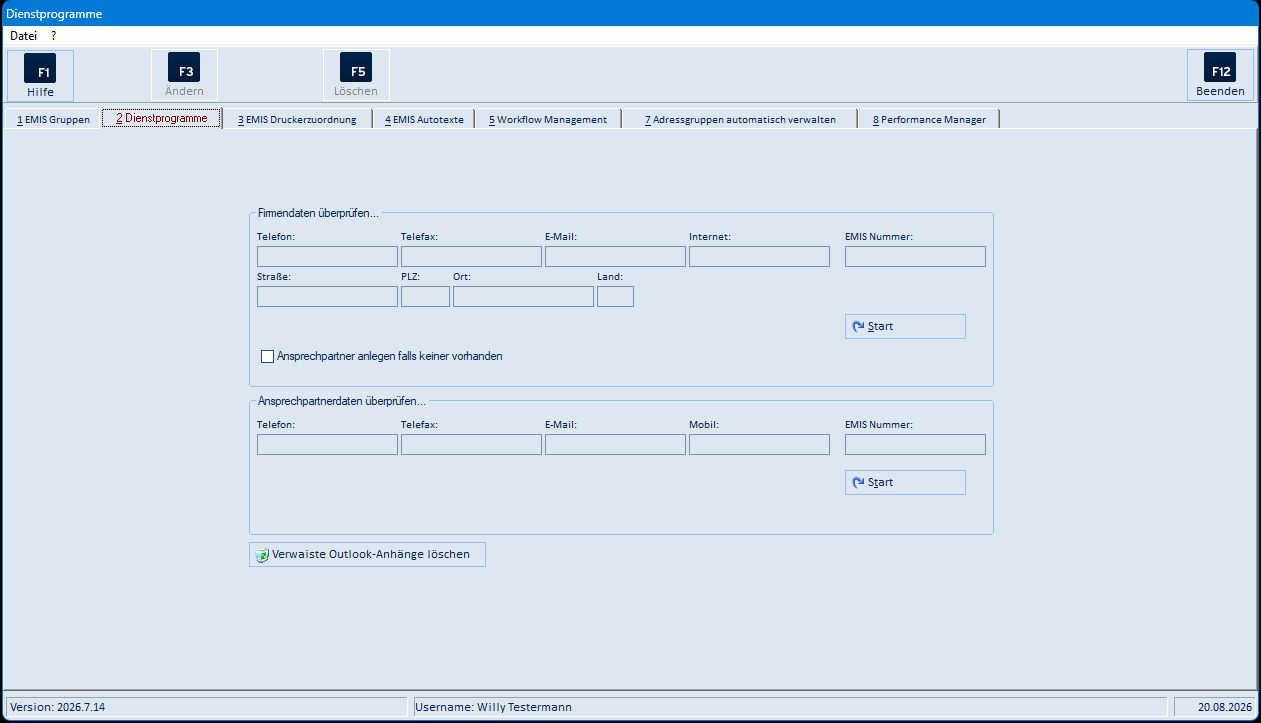Viewport: 1261px width, 723px height.
Task: Select the 8 Performance Manager tab
Action: [x=929, y=120]
